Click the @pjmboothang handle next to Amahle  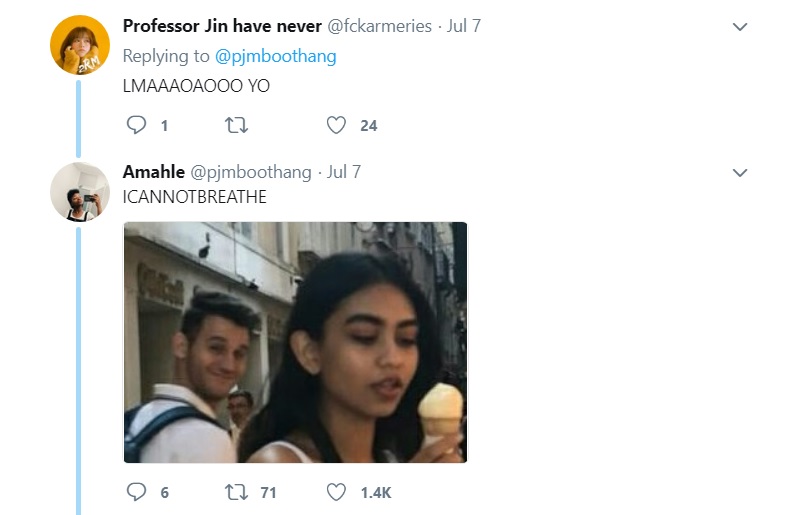point(251,172)
